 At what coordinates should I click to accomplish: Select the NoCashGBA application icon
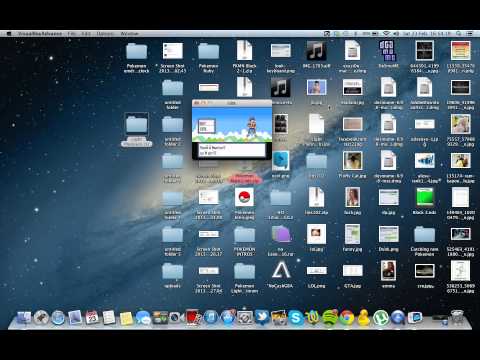coord(281,275)
